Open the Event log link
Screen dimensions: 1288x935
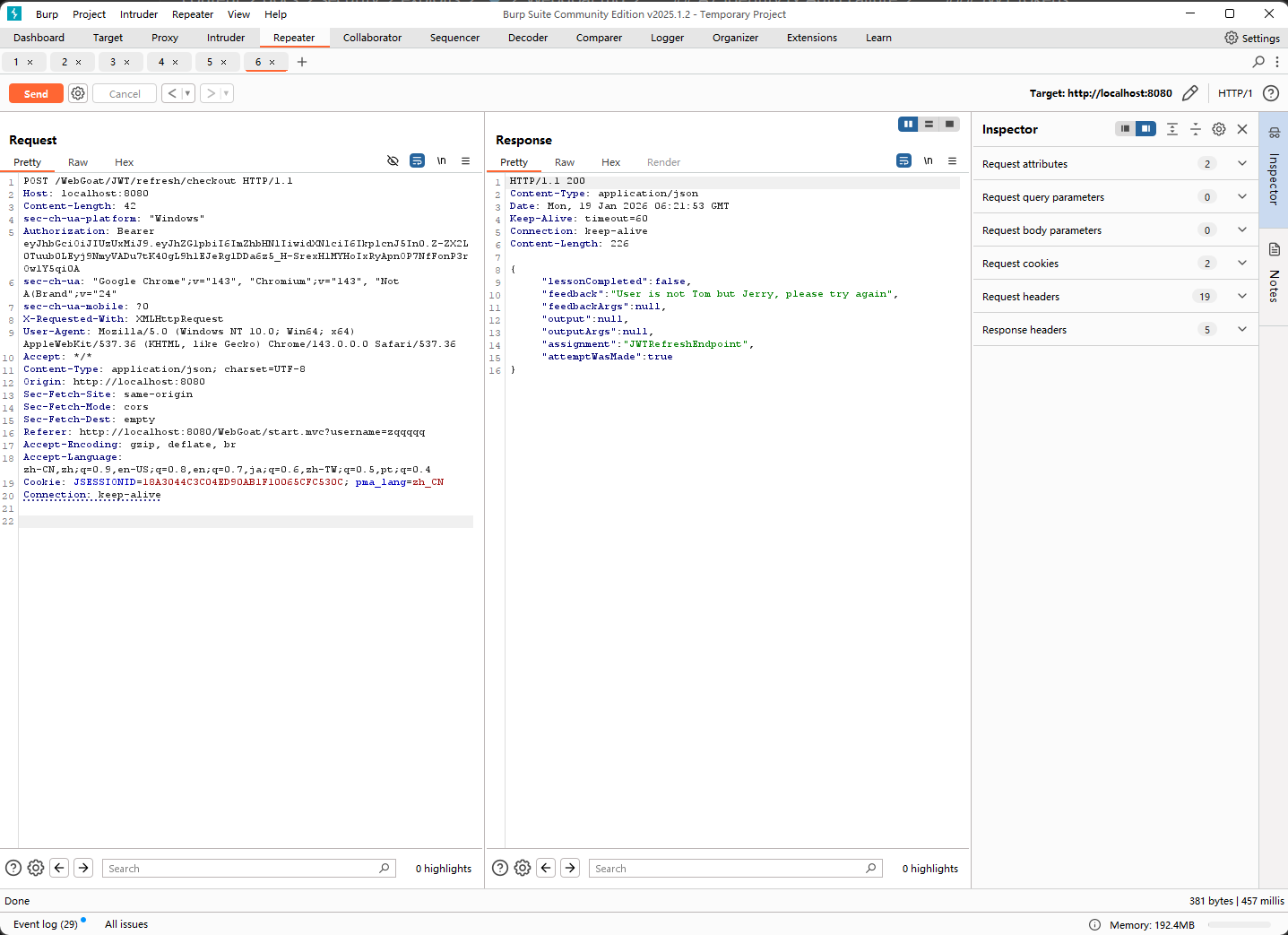click(46, 924)
